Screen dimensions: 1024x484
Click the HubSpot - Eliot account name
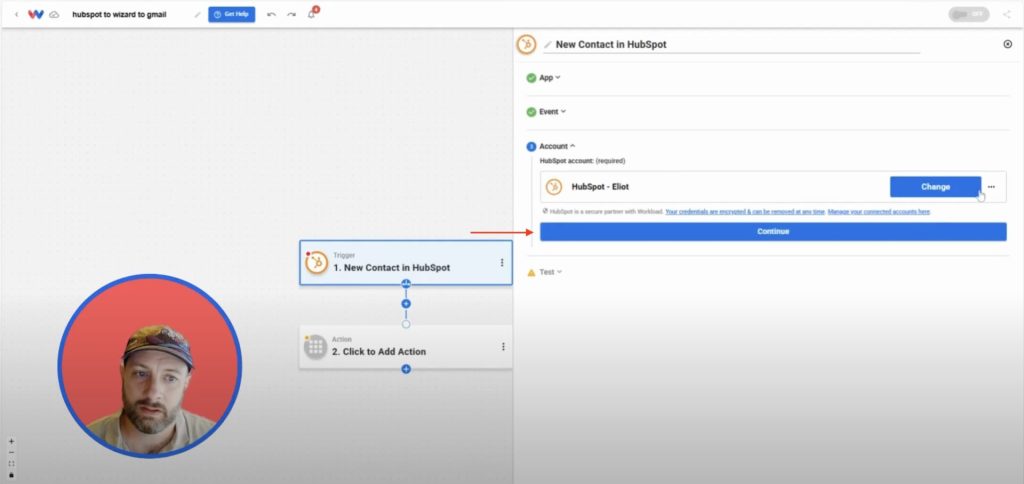(x=600, y=187)
